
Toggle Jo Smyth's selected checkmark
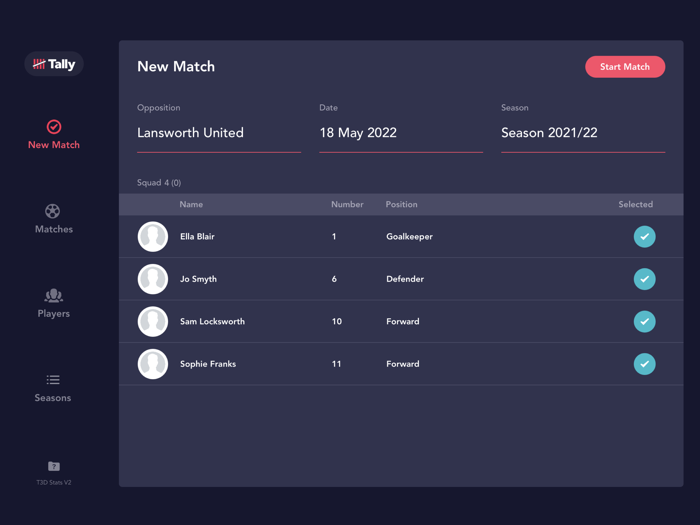coord(644,279)
